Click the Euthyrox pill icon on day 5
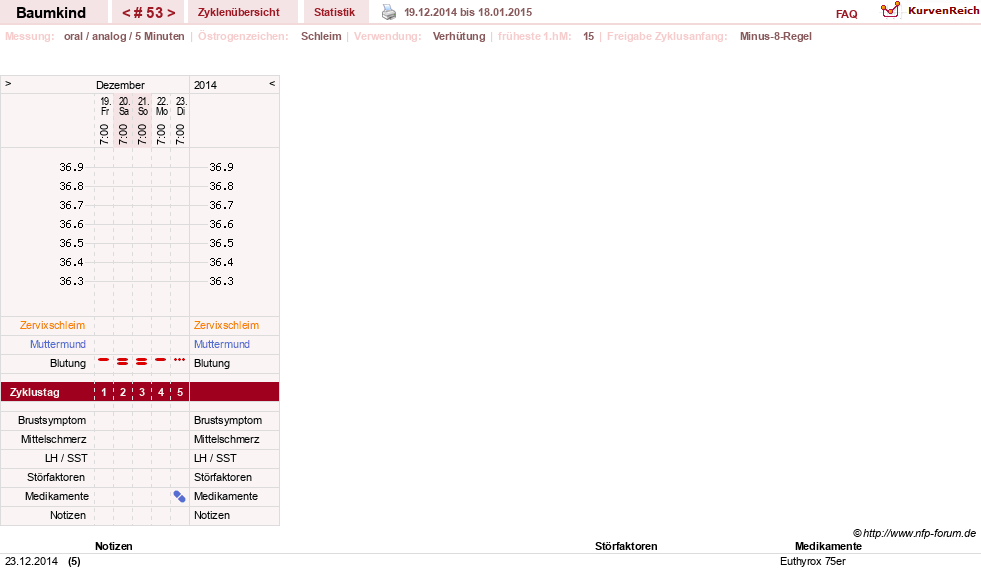Viewport: 981px width, 585px height. [180, 496]
